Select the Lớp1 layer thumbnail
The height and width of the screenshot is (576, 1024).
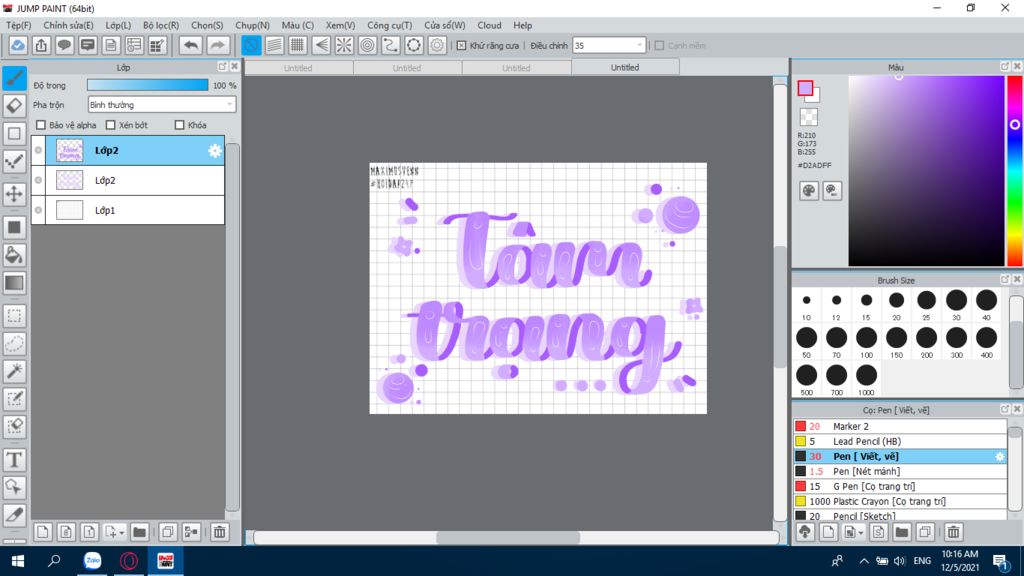coord(69,210)
